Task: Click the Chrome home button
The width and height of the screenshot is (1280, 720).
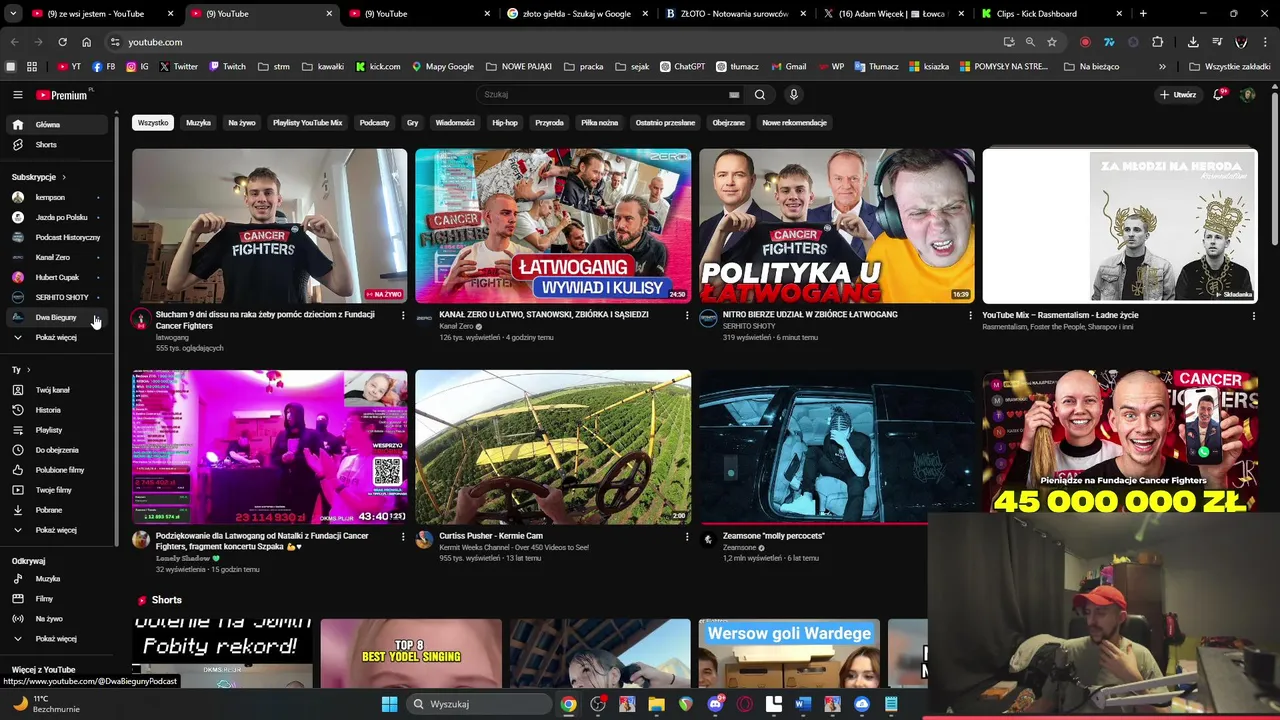Action: coord(87,42)
